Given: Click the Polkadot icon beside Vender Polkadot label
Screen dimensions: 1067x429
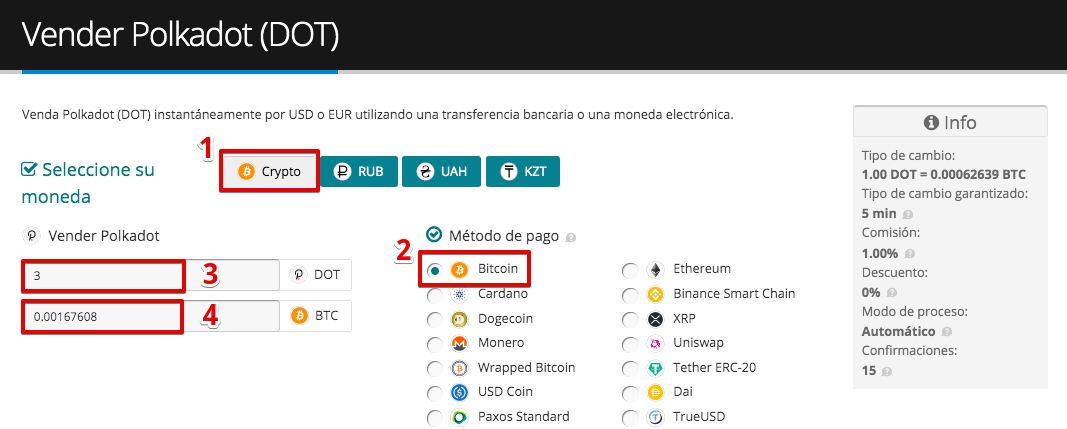Looking at the screenshot, I should 31,236.
